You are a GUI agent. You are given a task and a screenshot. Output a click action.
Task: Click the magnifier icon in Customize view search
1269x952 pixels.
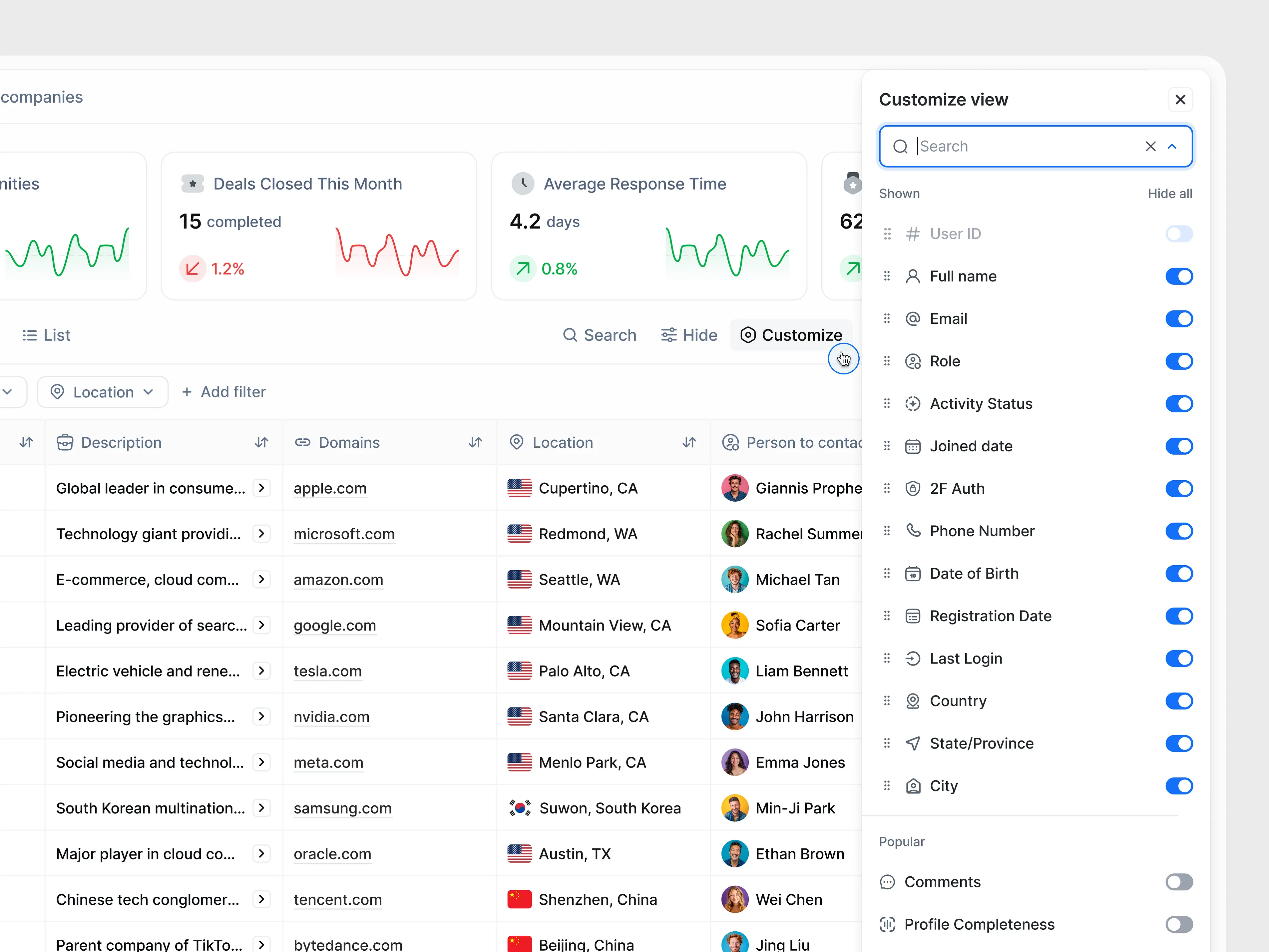click(900, 147)
